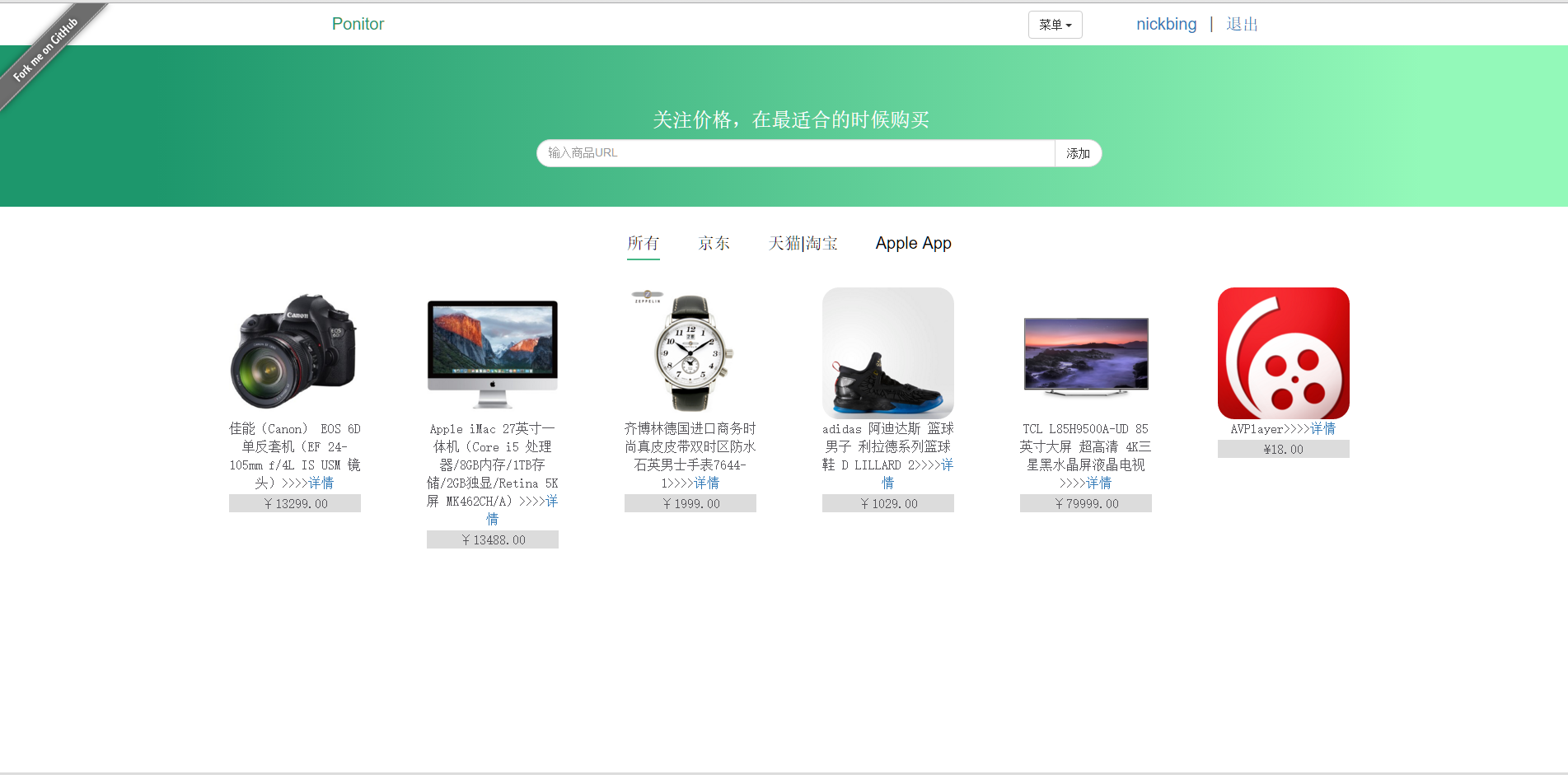Click the TCL television product image
The width and height of the screenshot is (1568, 775).
click(1086, 352)
